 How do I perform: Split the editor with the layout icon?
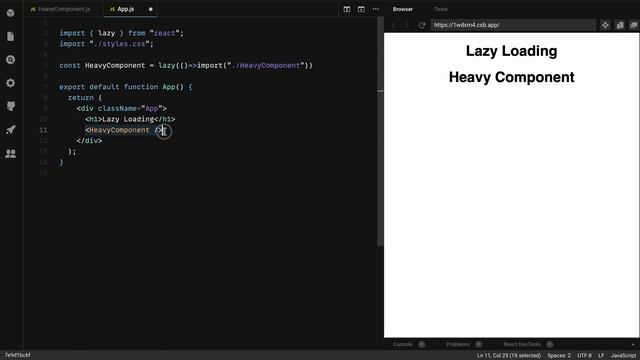point(347,9)
